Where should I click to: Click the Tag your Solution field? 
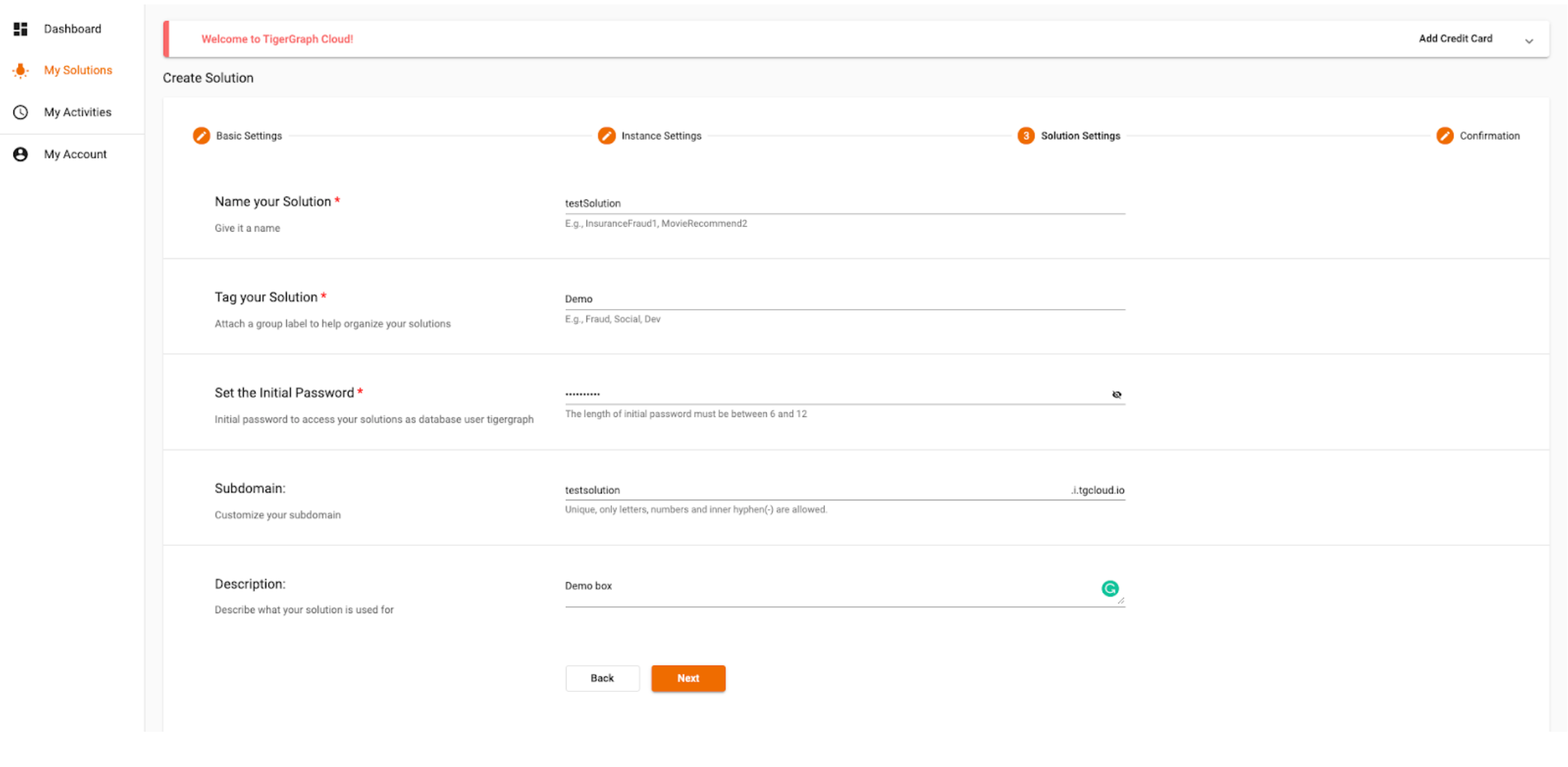click(844, 299)
